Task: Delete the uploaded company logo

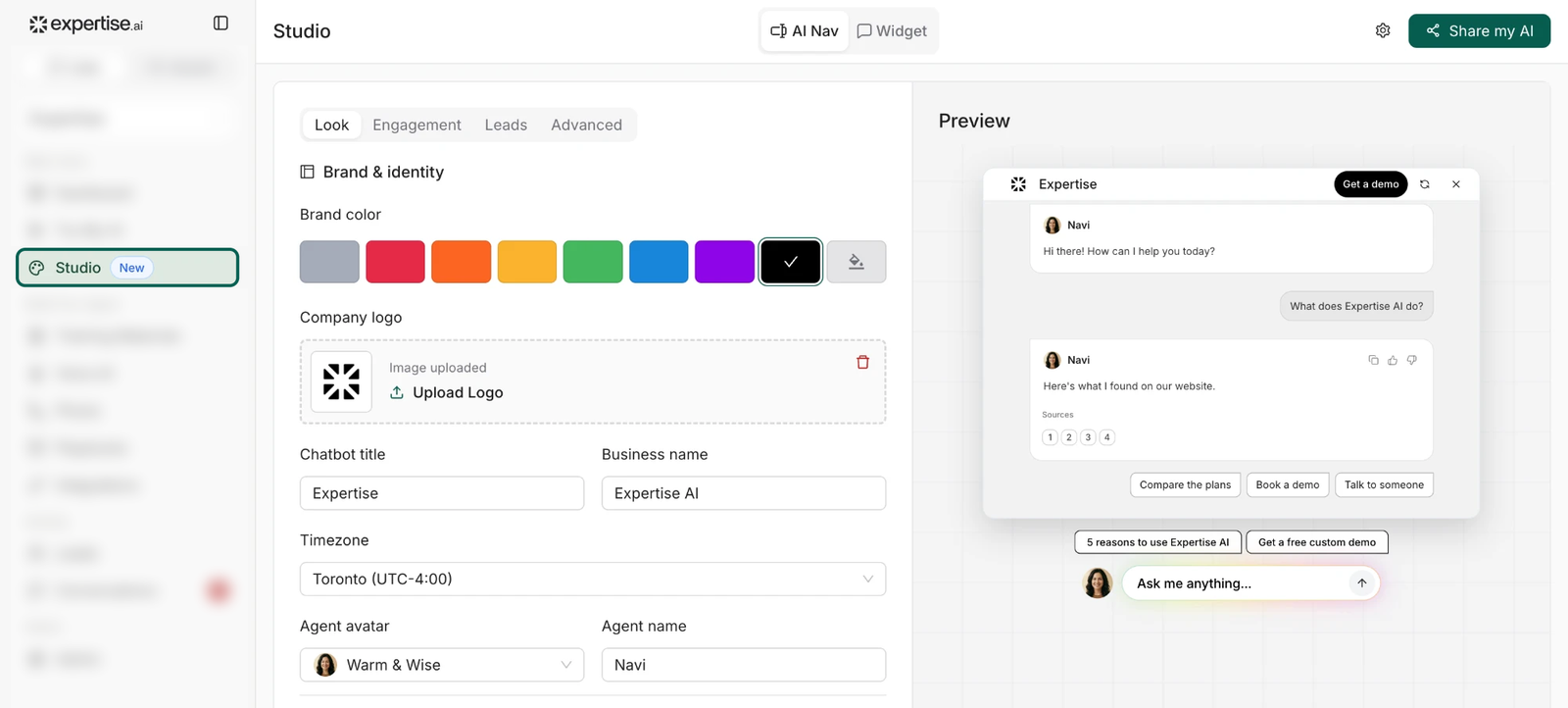Action: (x=862, y=362)
